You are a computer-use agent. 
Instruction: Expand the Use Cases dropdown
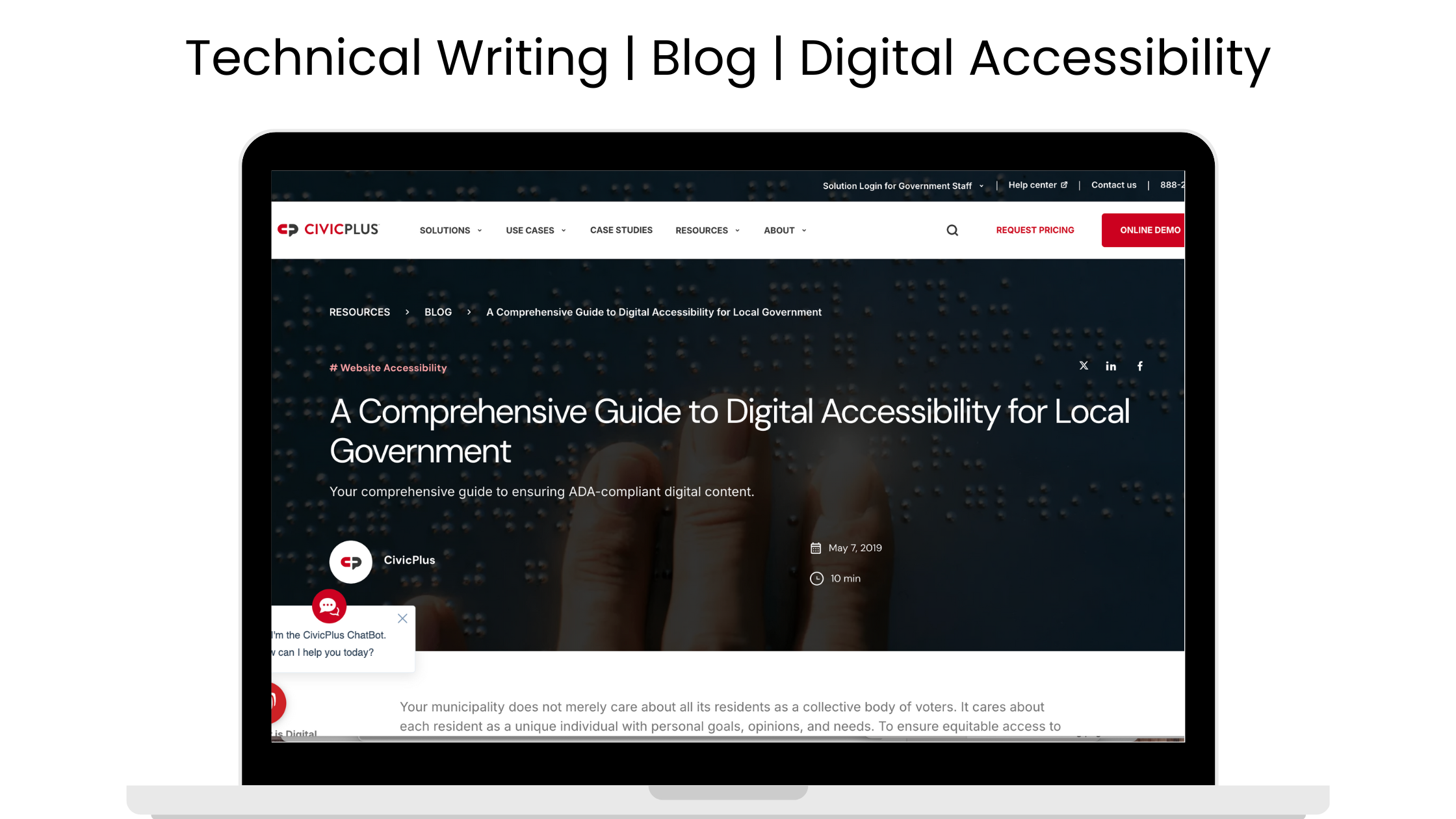coord(536,230)
